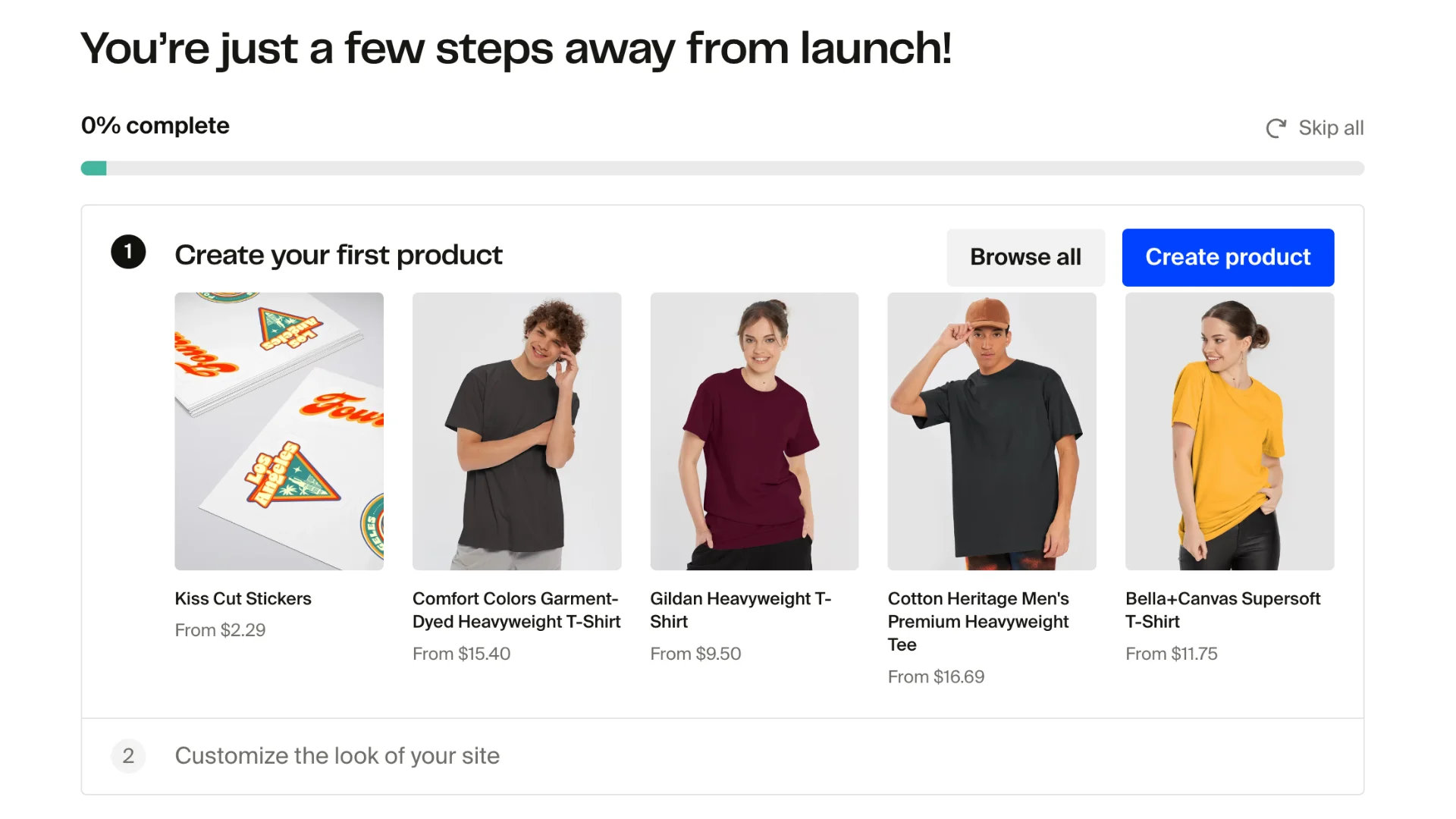Click the Create product button
This screenshot has width=1456, height=819.
click(x=1228, y=257)
